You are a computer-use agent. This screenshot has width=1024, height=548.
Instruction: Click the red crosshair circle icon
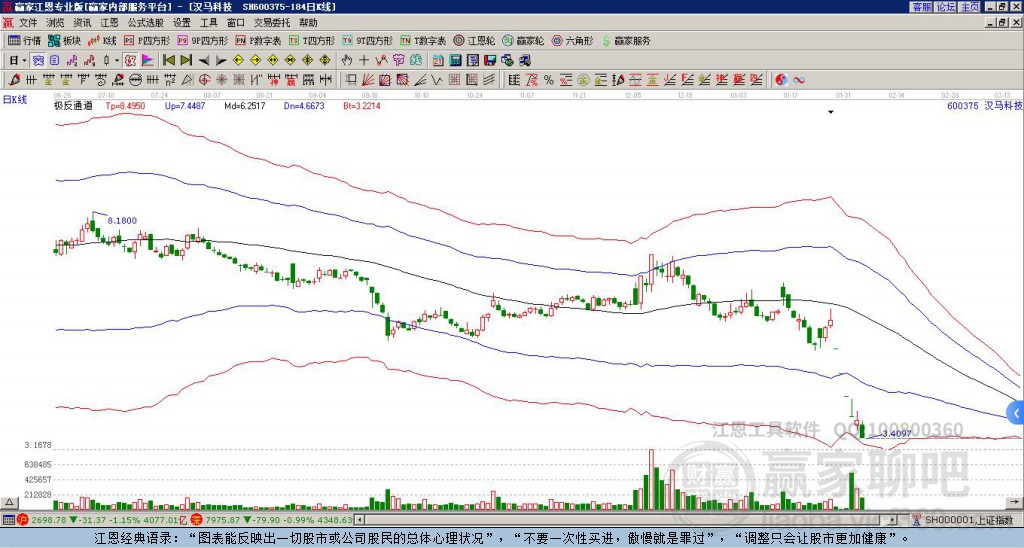coord(204,80)
